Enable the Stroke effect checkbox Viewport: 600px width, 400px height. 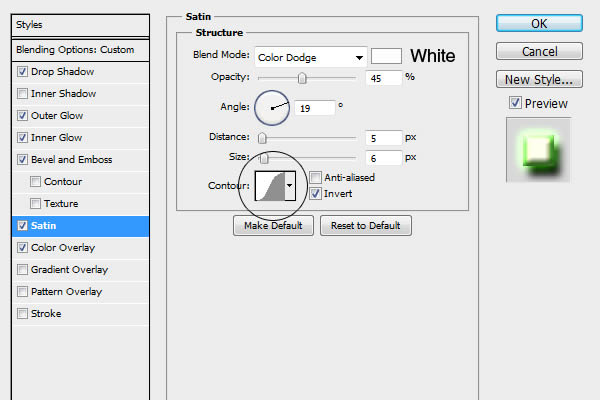point(23,313)
